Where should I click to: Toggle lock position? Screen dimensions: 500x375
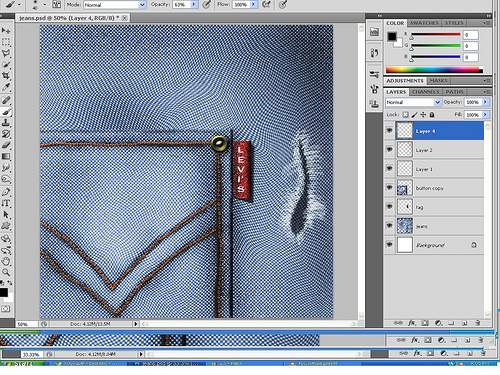[x=423, y=115]
